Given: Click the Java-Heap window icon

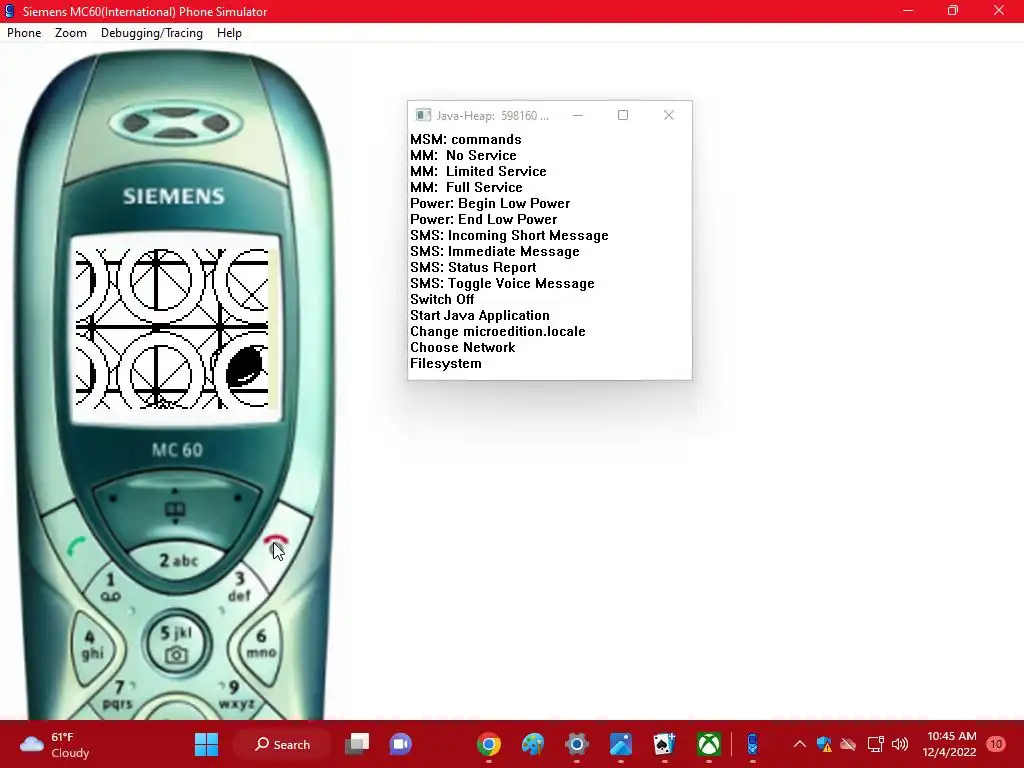Looking at the screenshot, I should pyautogui.click(x=423, y=116).
